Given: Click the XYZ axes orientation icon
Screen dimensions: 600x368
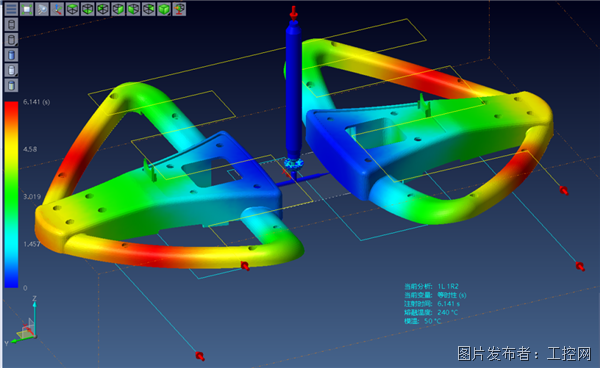Looking at the screenshot, I should [x=57, y=9].
